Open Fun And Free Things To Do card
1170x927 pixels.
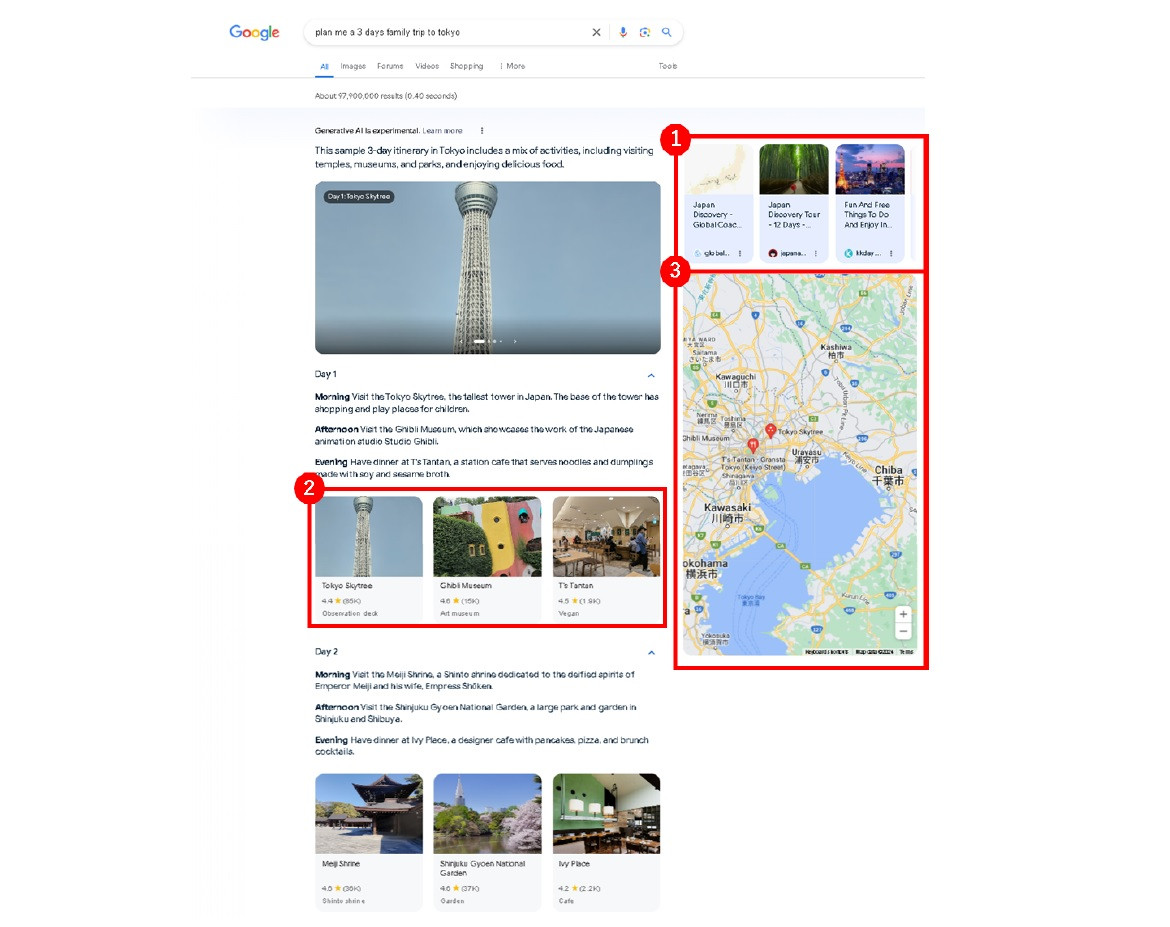pos(870,203)
